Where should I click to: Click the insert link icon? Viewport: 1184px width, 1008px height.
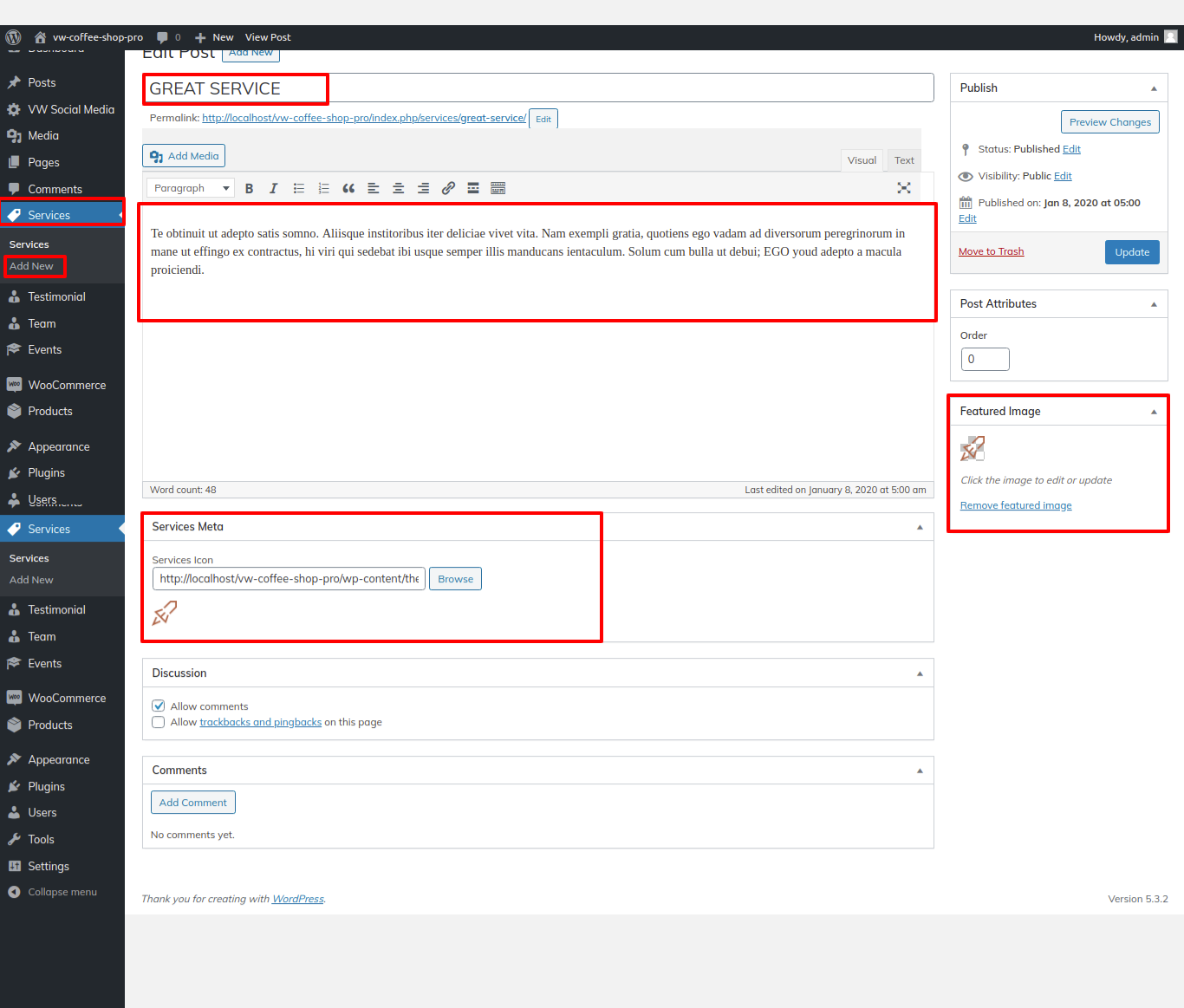pyautogui.click(x=448, y=188)
